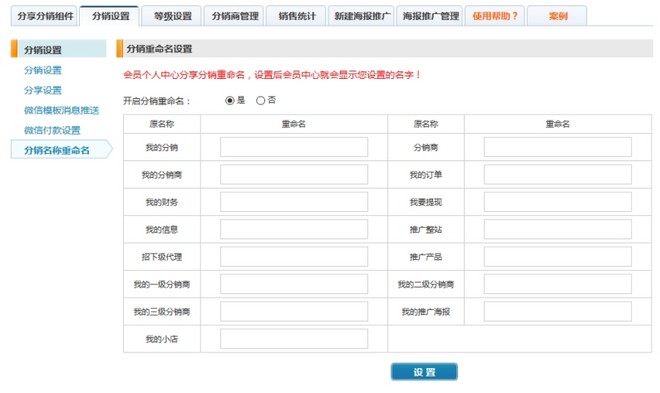
Task: Click the rename field for 我的信息
Action: pyautogui.click(x=294, y=229)
